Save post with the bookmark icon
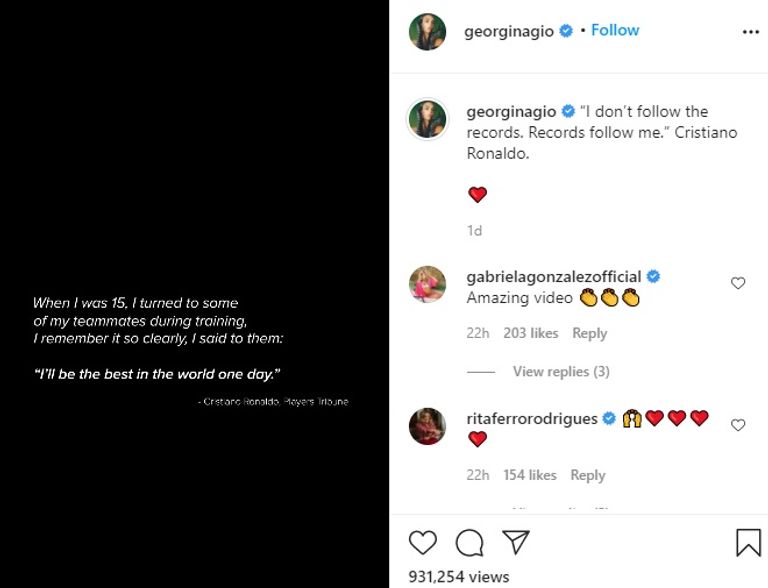 tap(748, 542)
